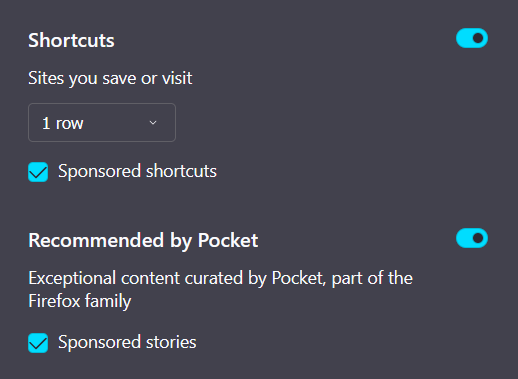
Task: Click the cyan track of the Shortcuts switch
Action: 463,38
